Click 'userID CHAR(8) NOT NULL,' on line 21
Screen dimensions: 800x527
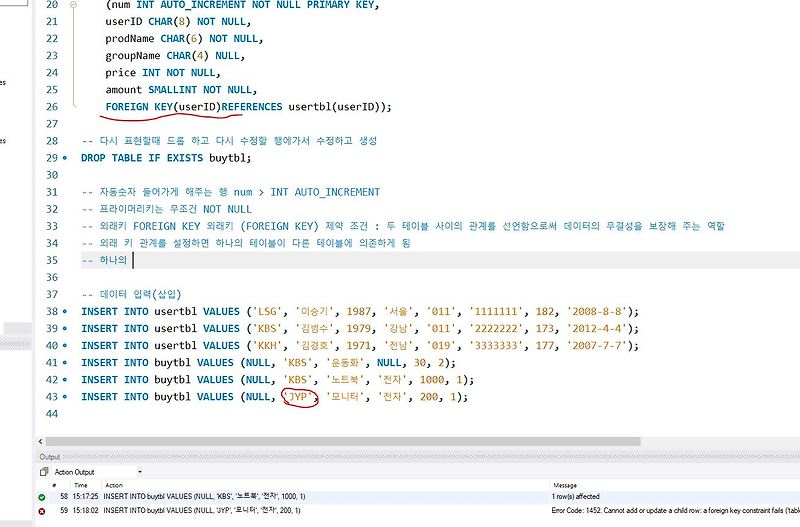pos(178,21)
